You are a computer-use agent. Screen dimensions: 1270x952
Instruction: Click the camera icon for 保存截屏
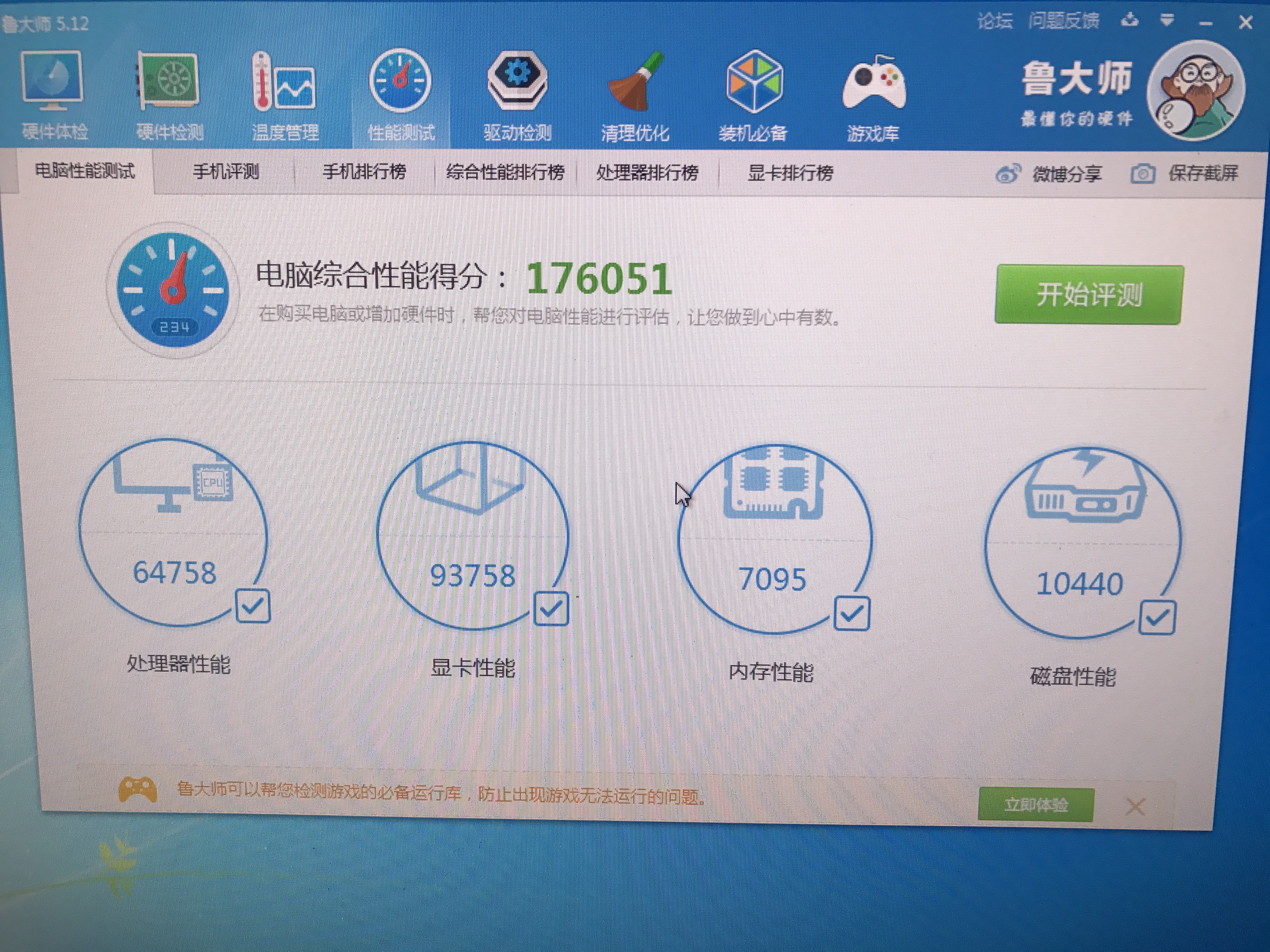click(x=1142, y=173)
